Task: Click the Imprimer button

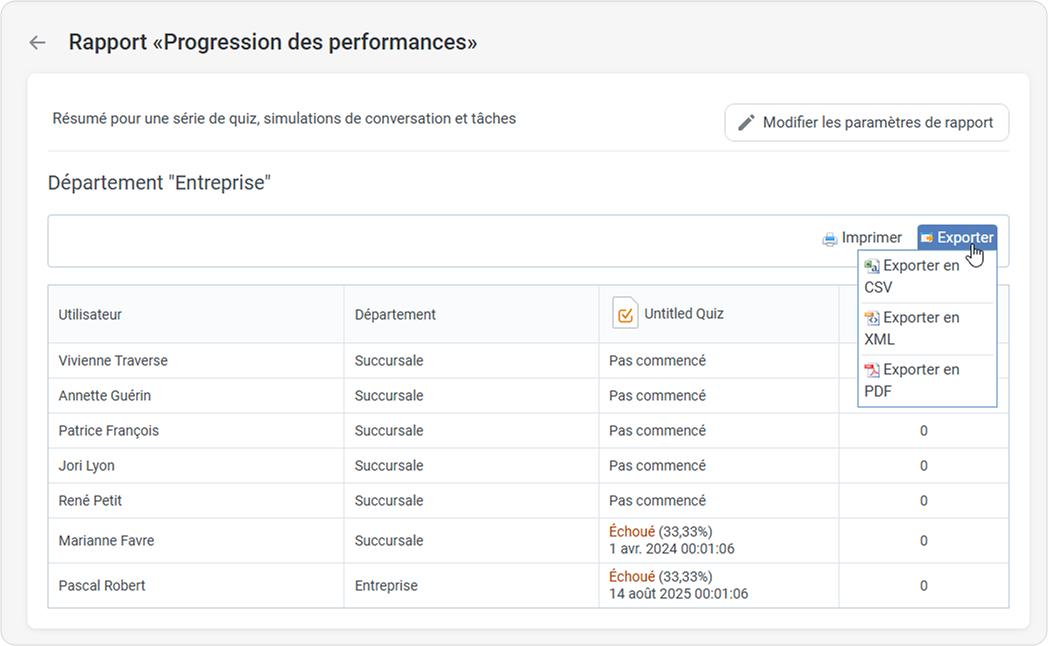Action: click(862, 238)
